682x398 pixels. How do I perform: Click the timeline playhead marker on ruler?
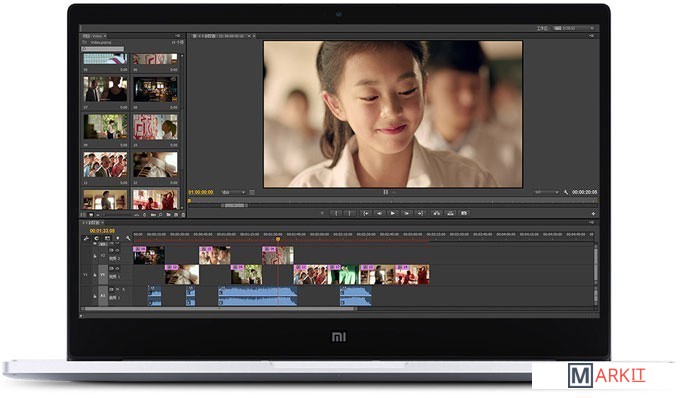[278, 239]
